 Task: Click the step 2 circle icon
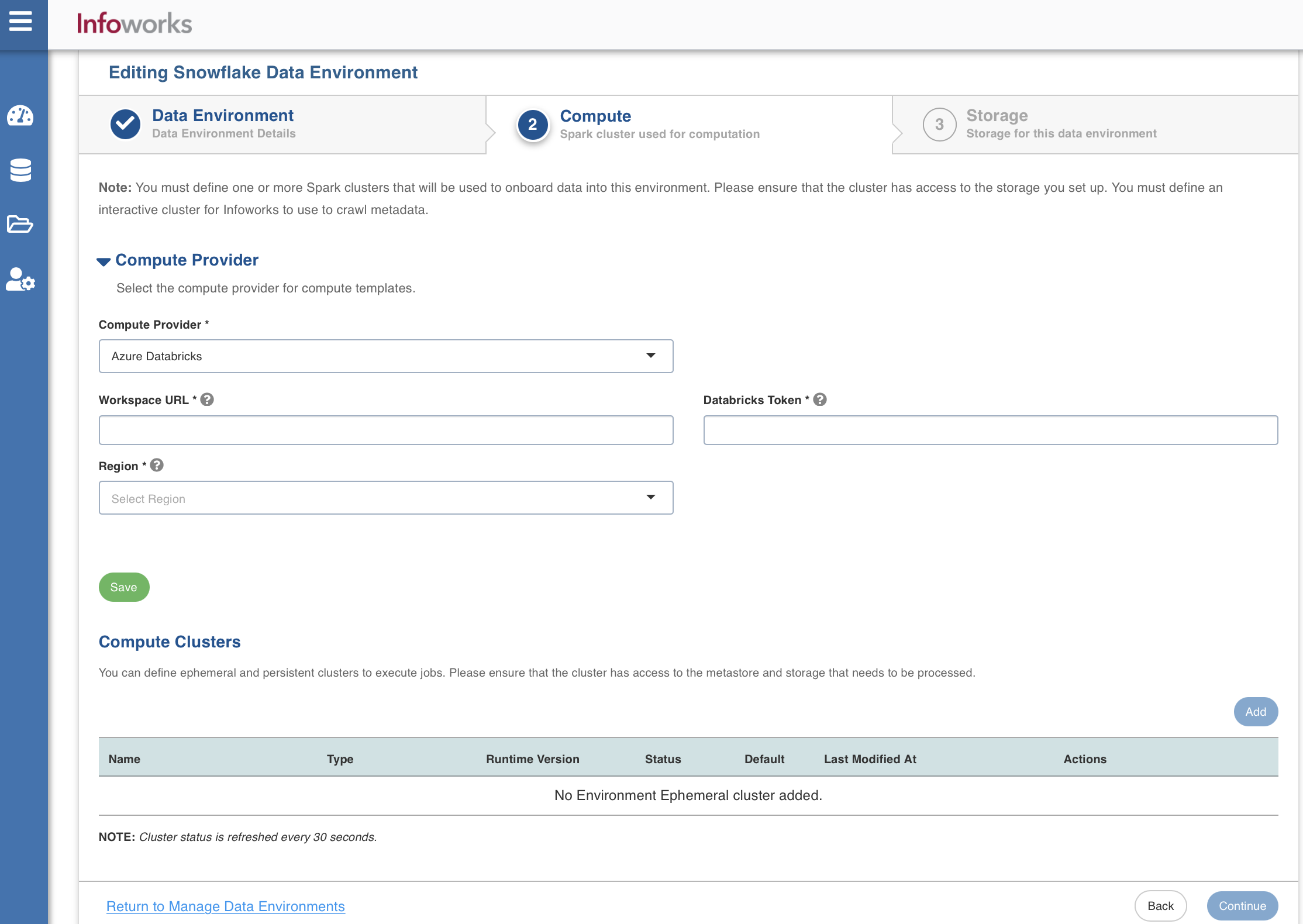coord(532,125)
